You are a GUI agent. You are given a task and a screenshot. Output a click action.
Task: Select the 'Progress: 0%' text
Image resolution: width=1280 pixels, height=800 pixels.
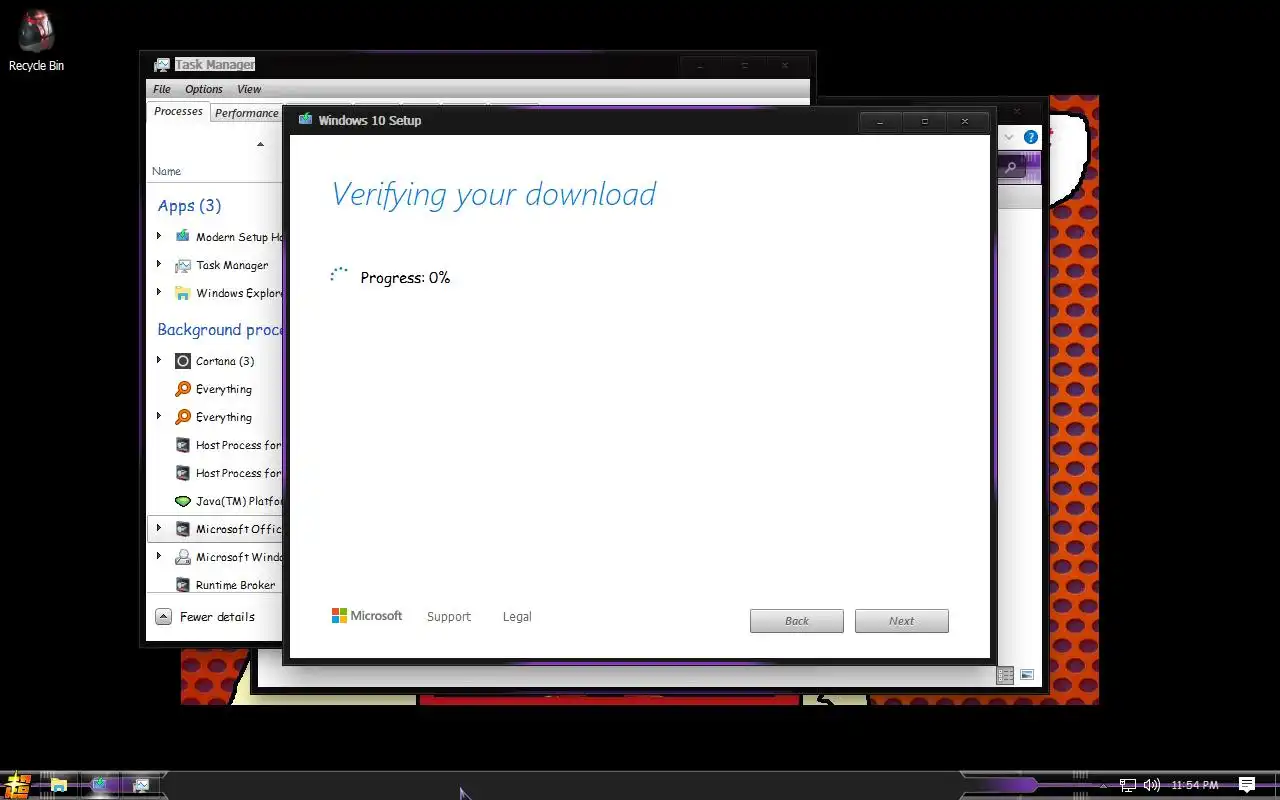click(405, 278)
